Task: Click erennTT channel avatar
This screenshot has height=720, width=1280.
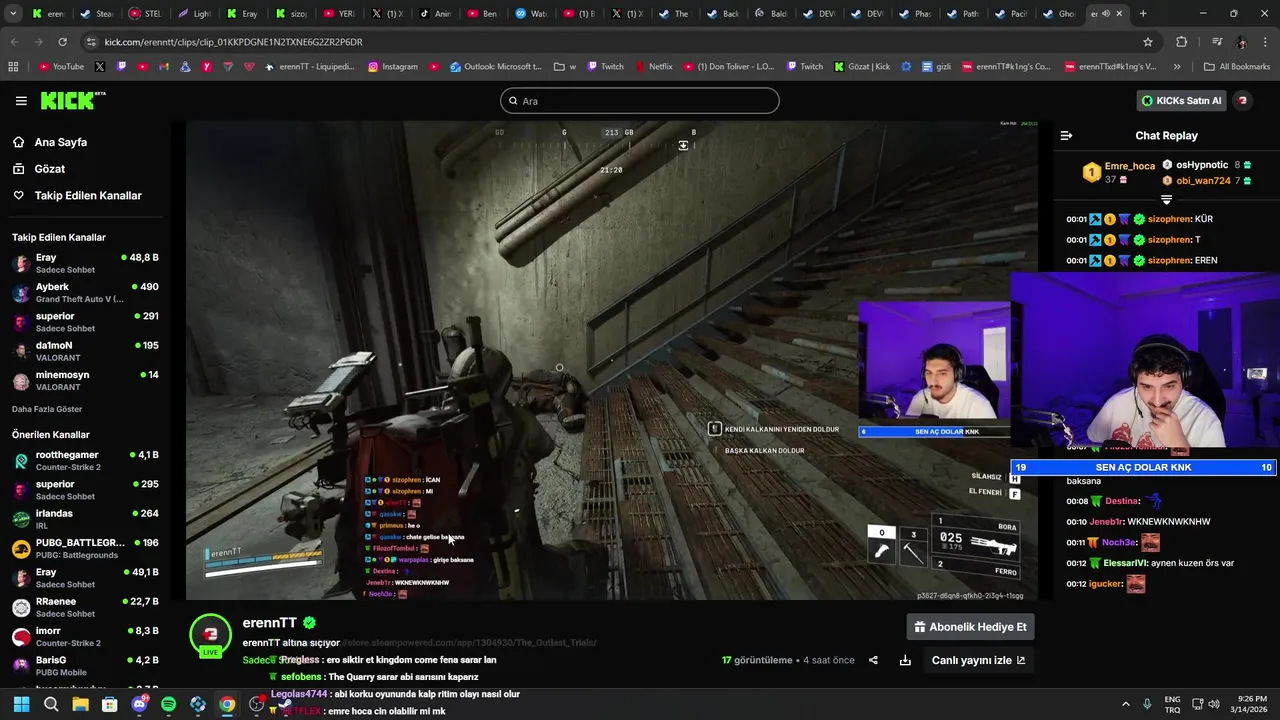Action: tap(210, 634)
